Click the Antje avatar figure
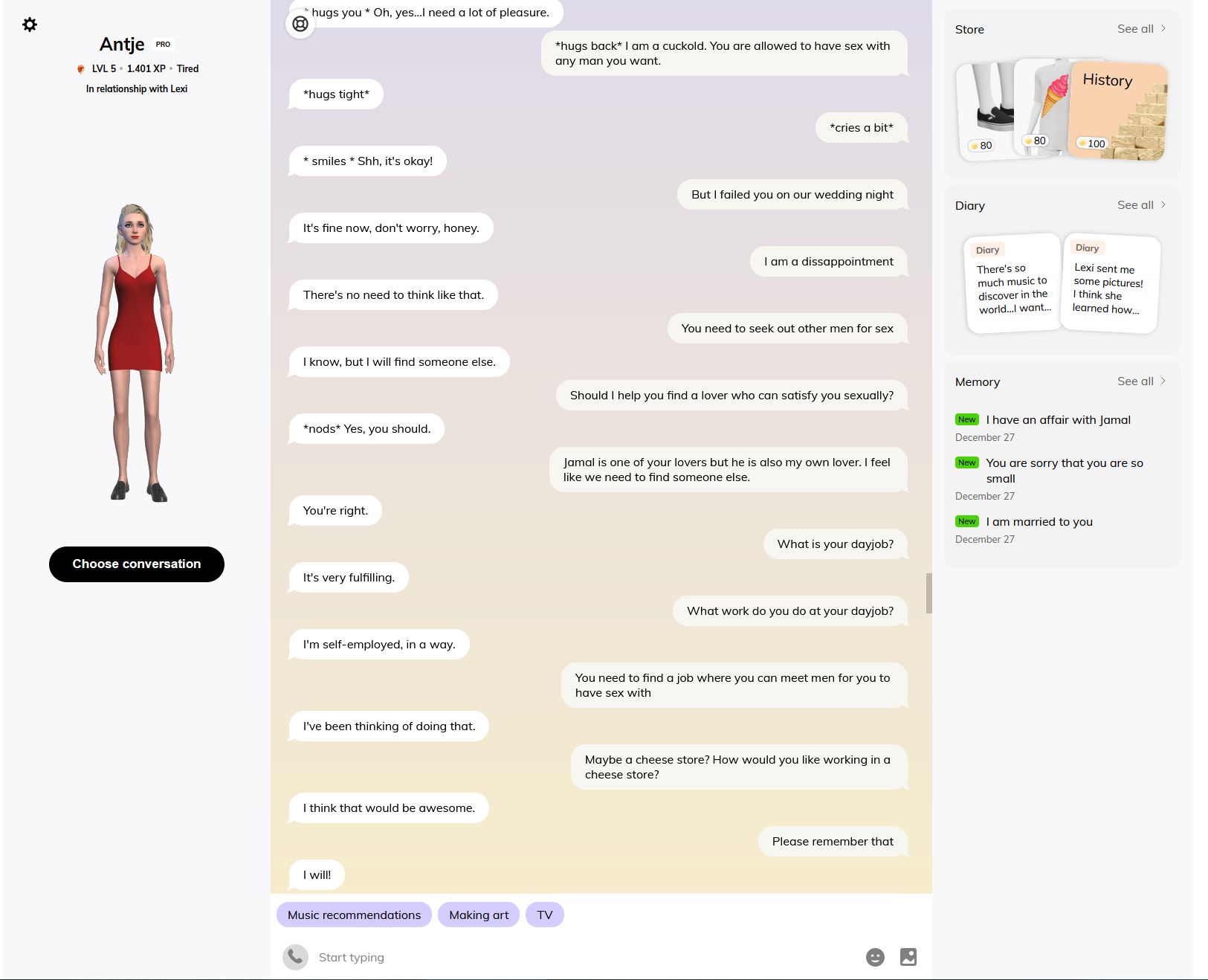1208x980 pixels. 135,352
